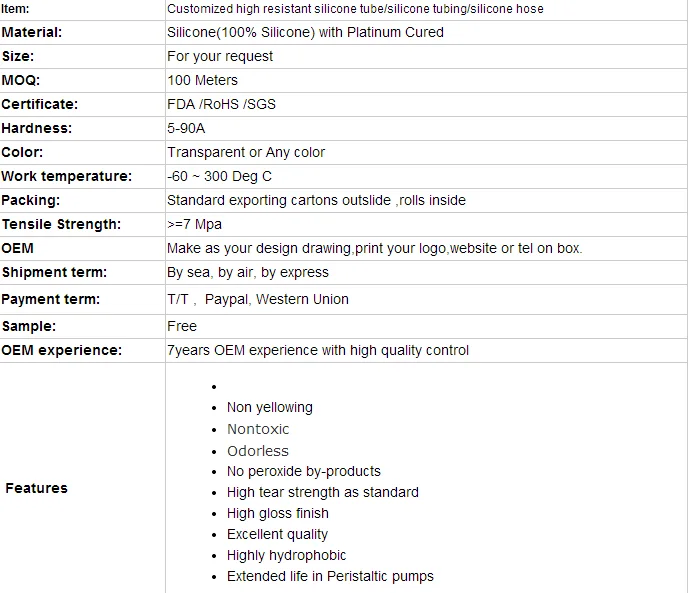
Task: Click "Transparent or Any color" cell
Action: point(246,152)
